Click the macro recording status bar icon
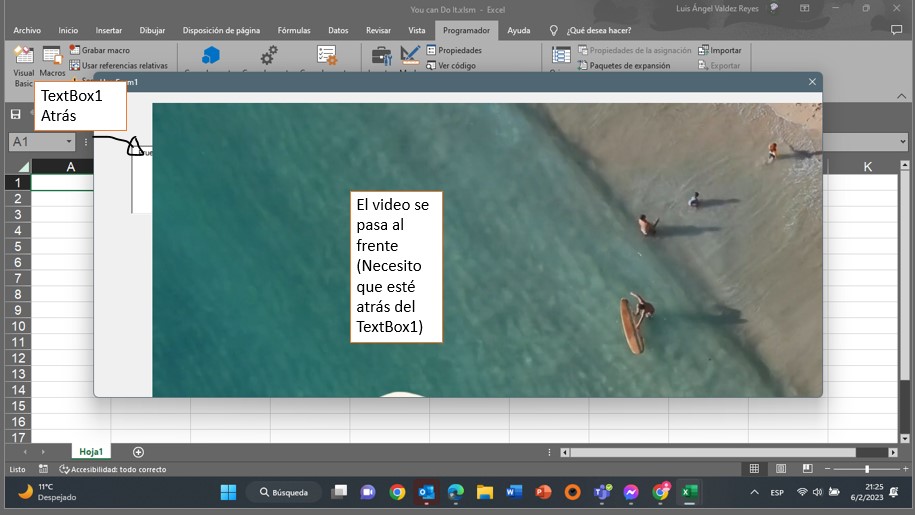 (x=43, y=469)
